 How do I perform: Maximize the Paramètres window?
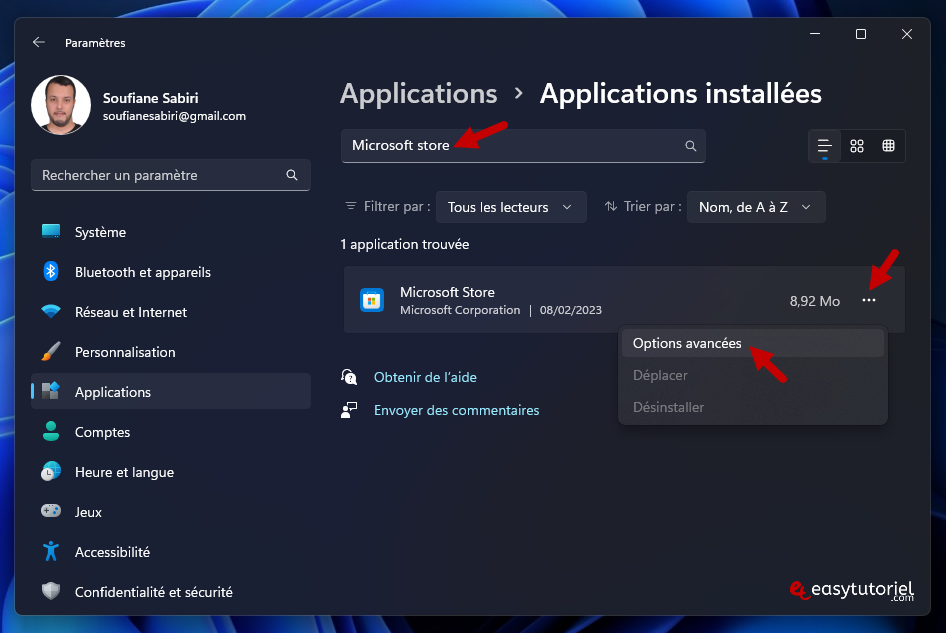(x=861, y=34)
